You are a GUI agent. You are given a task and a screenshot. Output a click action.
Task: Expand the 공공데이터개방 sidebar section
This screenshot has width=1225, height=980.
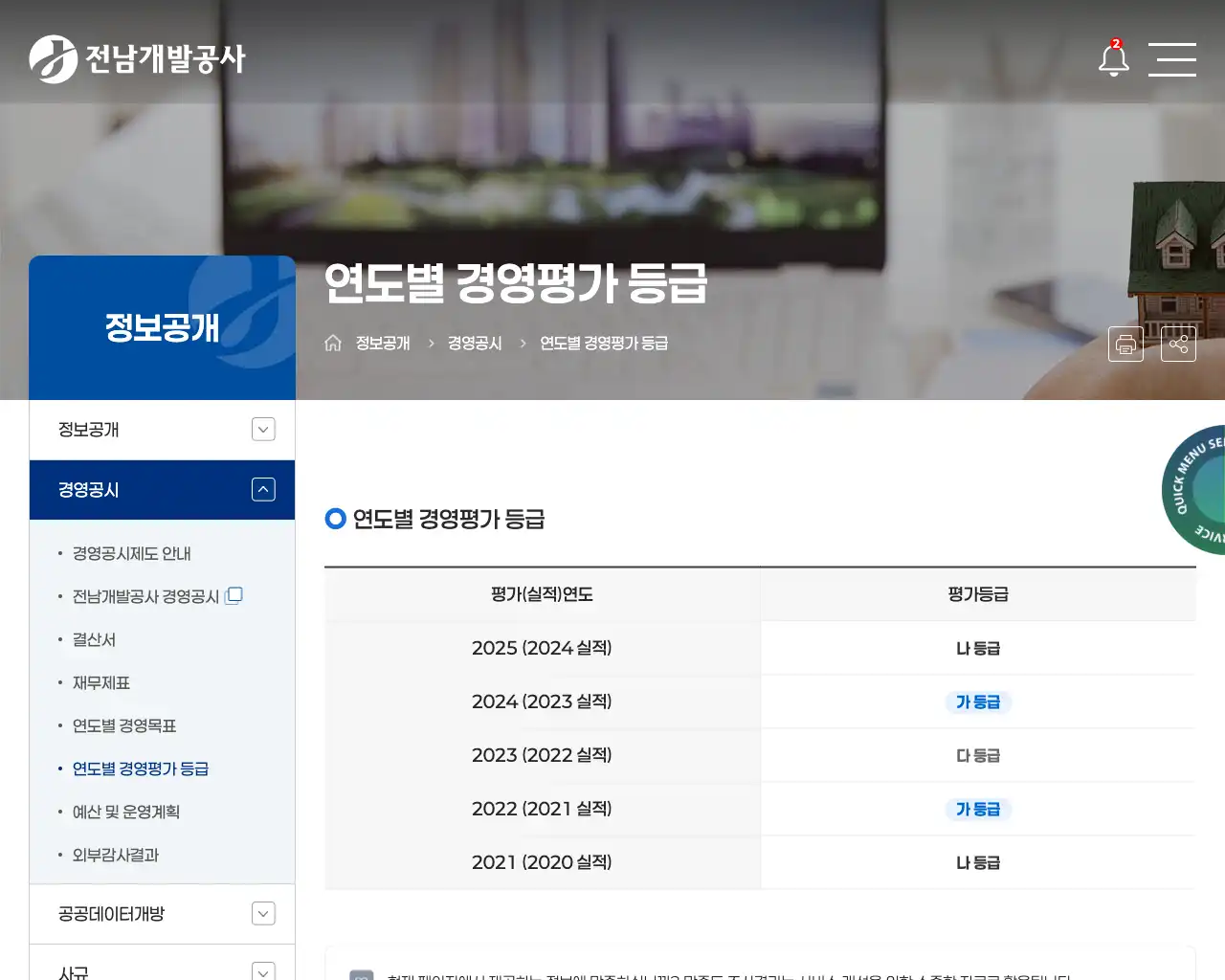tap(263, 914)
